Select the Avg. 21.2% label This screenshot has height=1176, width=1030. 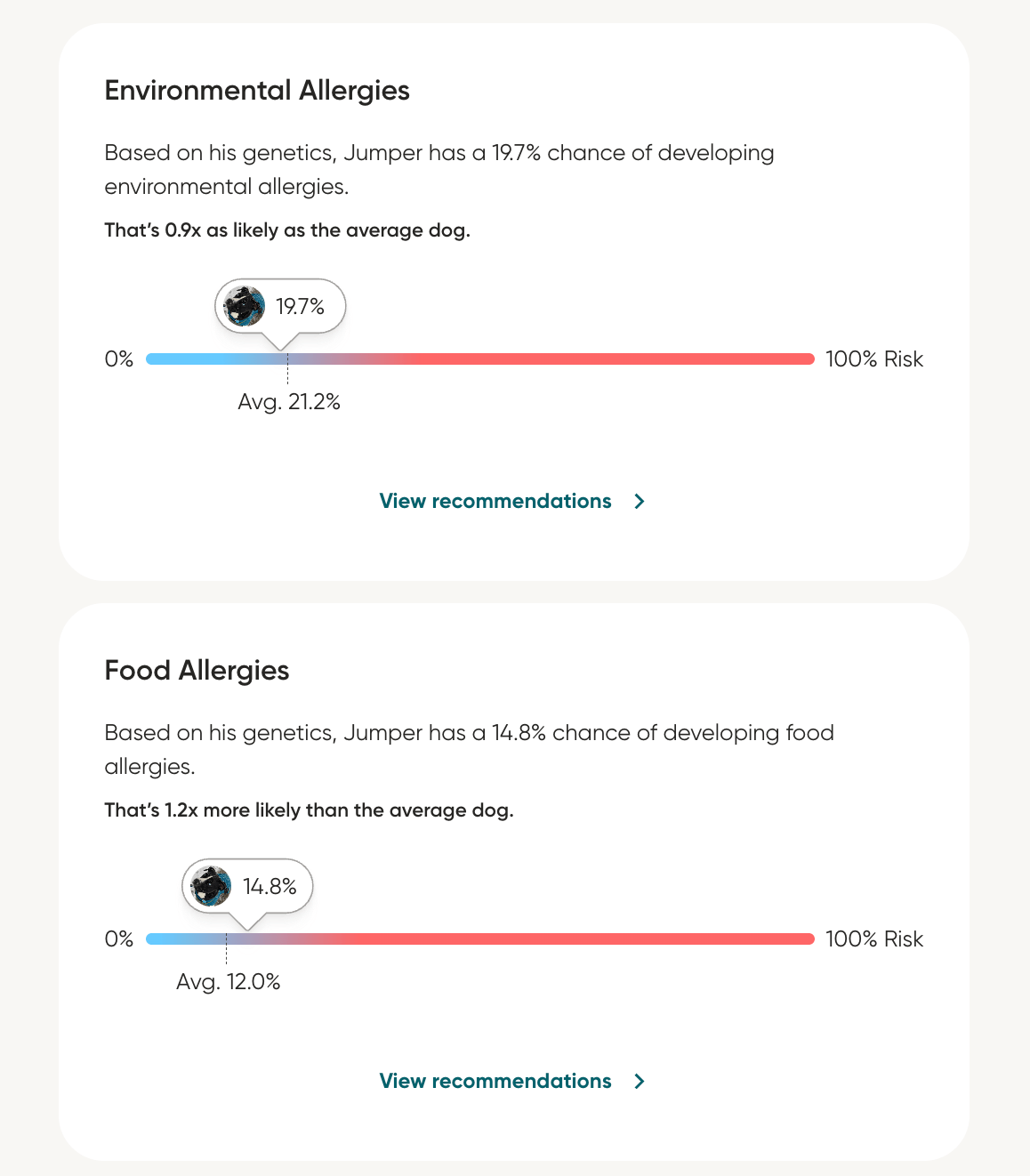tap(287, 401)
